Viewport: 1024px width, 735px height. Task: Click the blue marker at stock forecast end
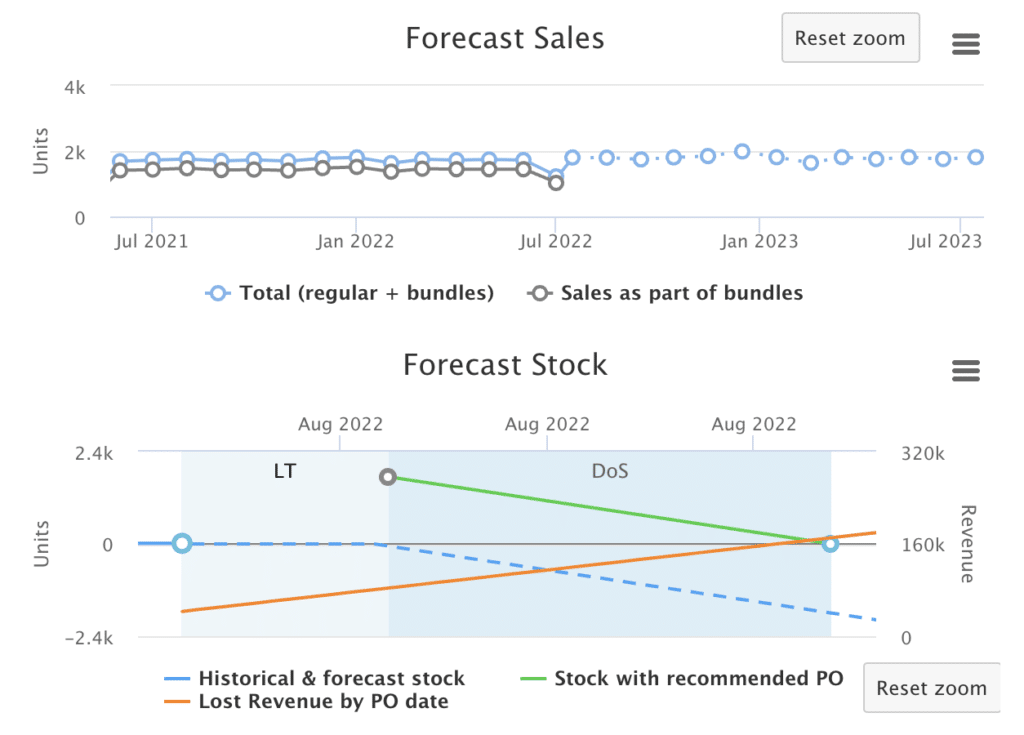click(x=830, y=545)
